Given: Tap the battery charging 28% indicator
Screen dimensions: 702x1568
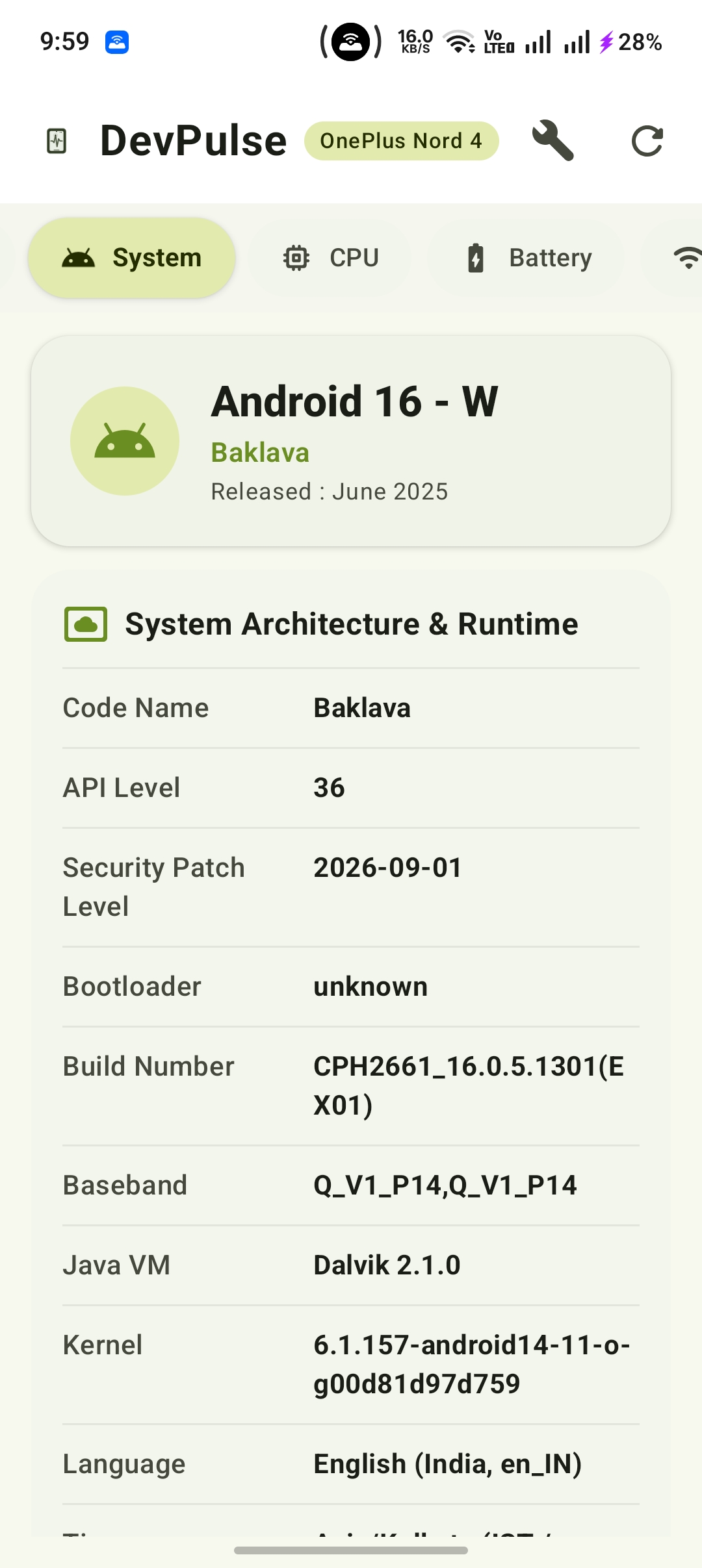Looking at the screenshot, I should point(630,42).
